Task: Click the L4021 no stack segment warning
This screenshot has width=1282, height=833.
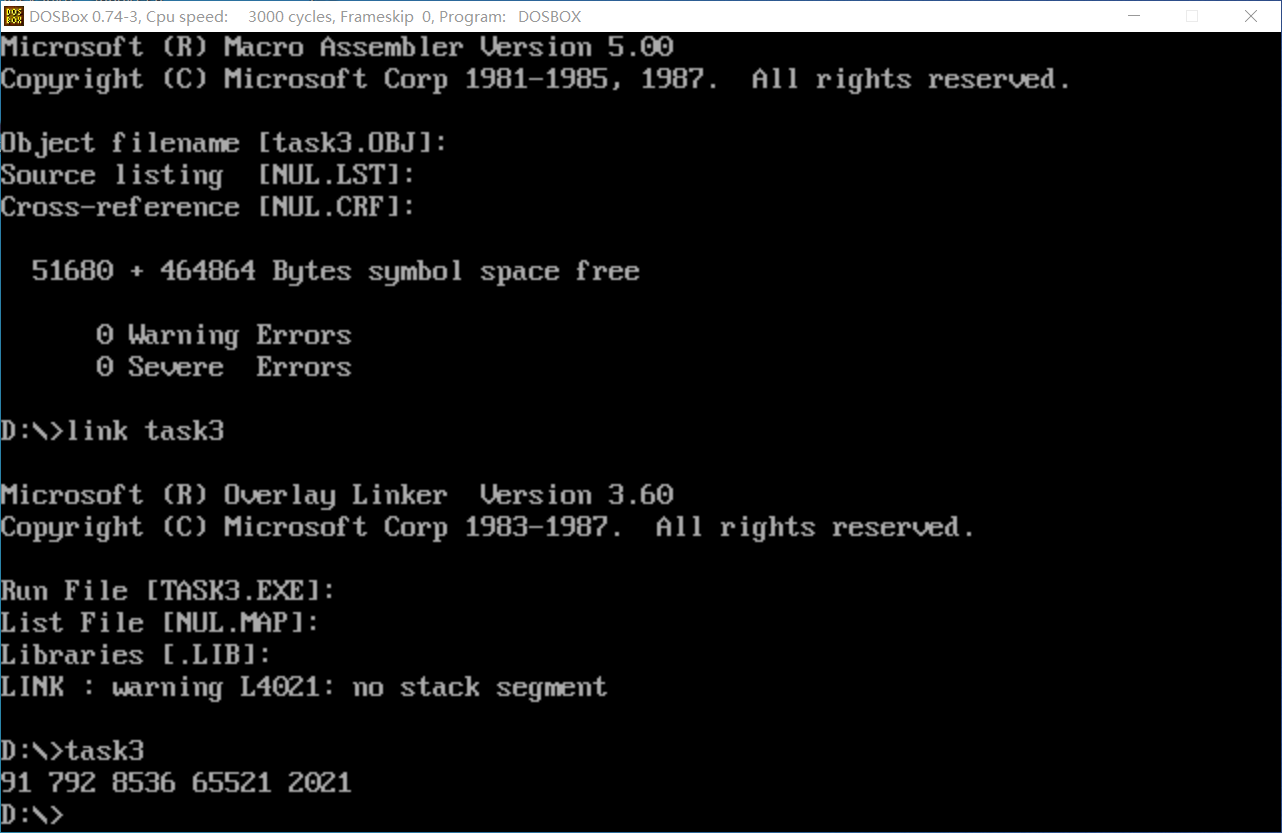Action: pos(303,687)
